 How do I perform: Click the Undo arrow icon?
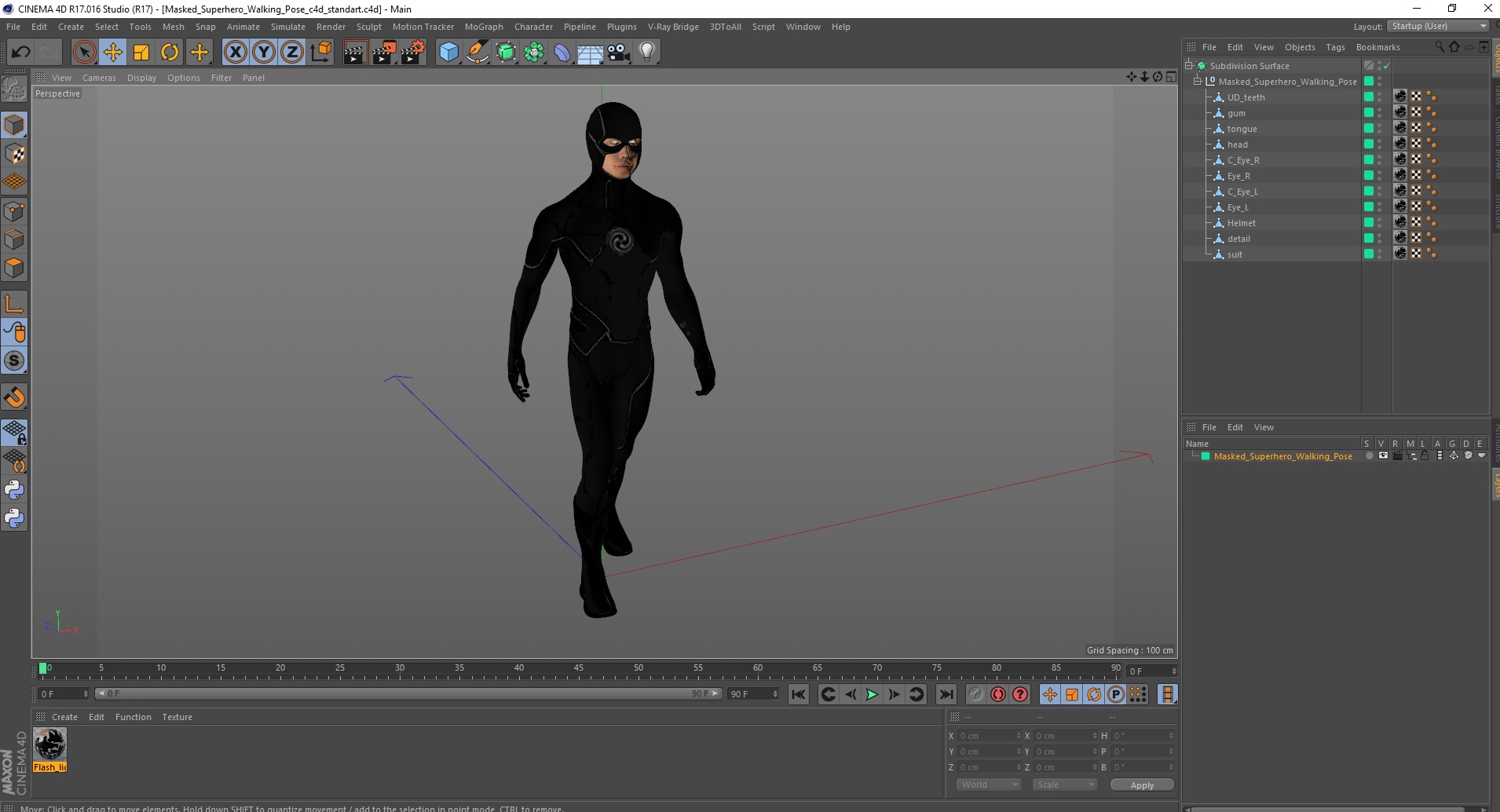tap(20, 53)
